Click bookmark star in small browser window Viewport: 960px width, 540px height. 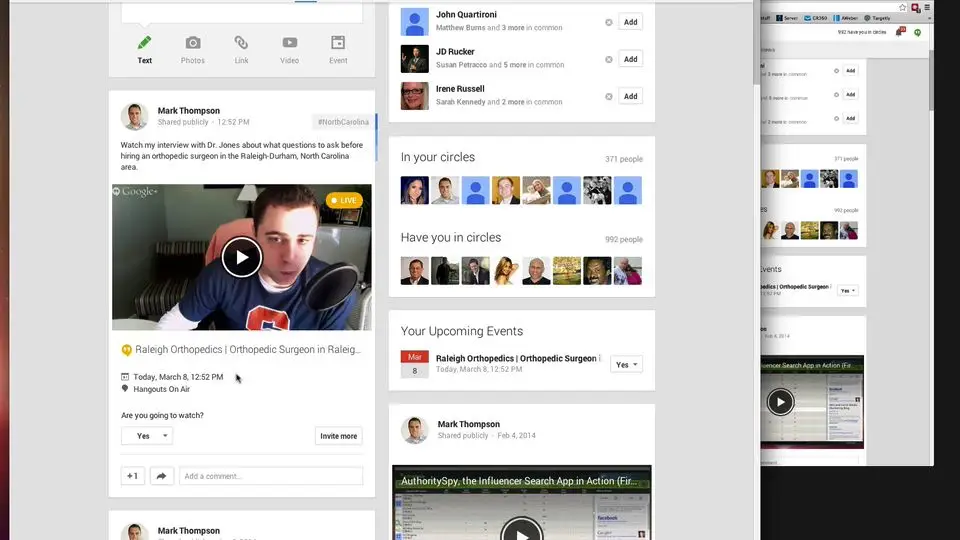coord(902,7)
